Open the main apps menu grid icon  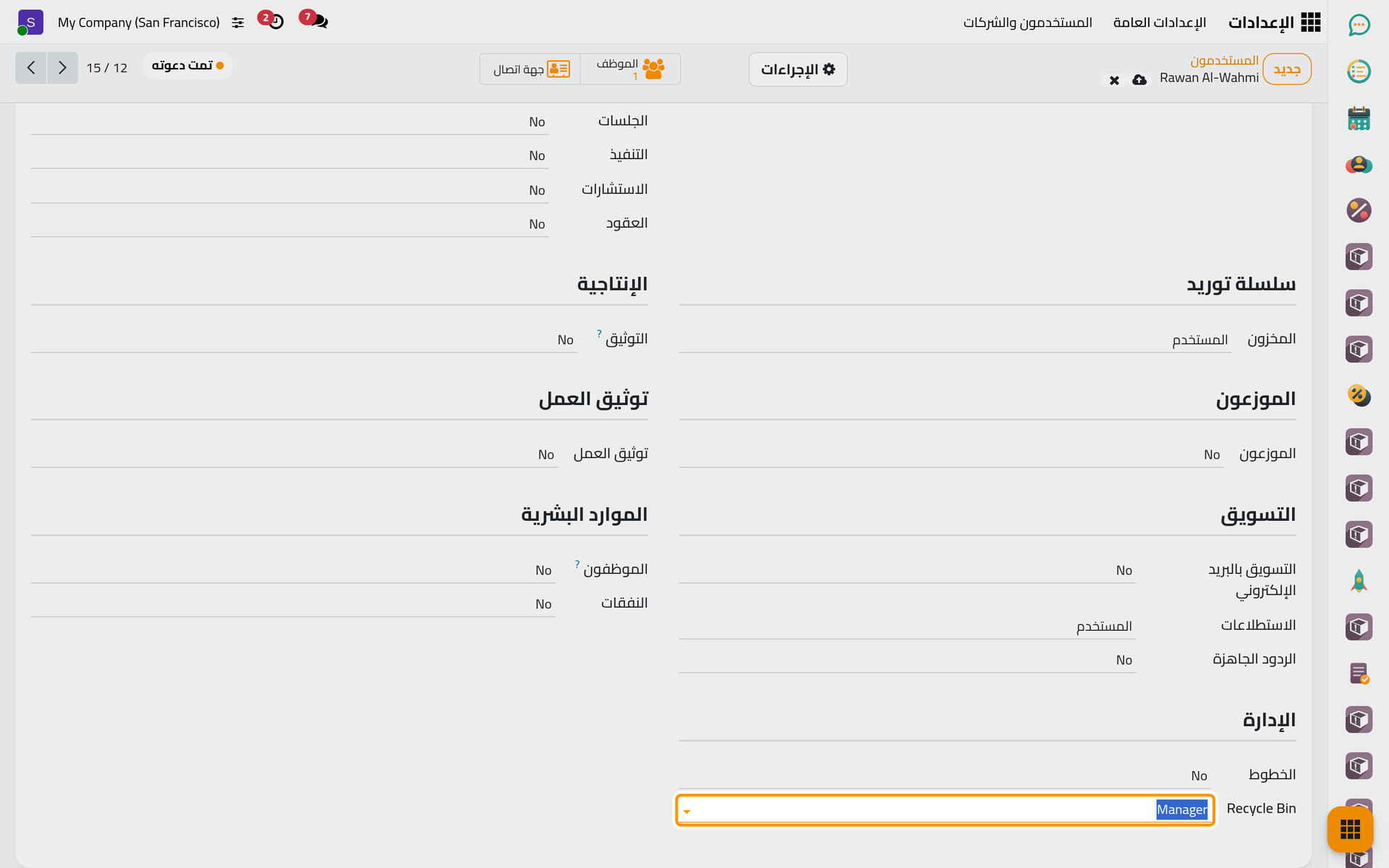(x=1311, y=22)
